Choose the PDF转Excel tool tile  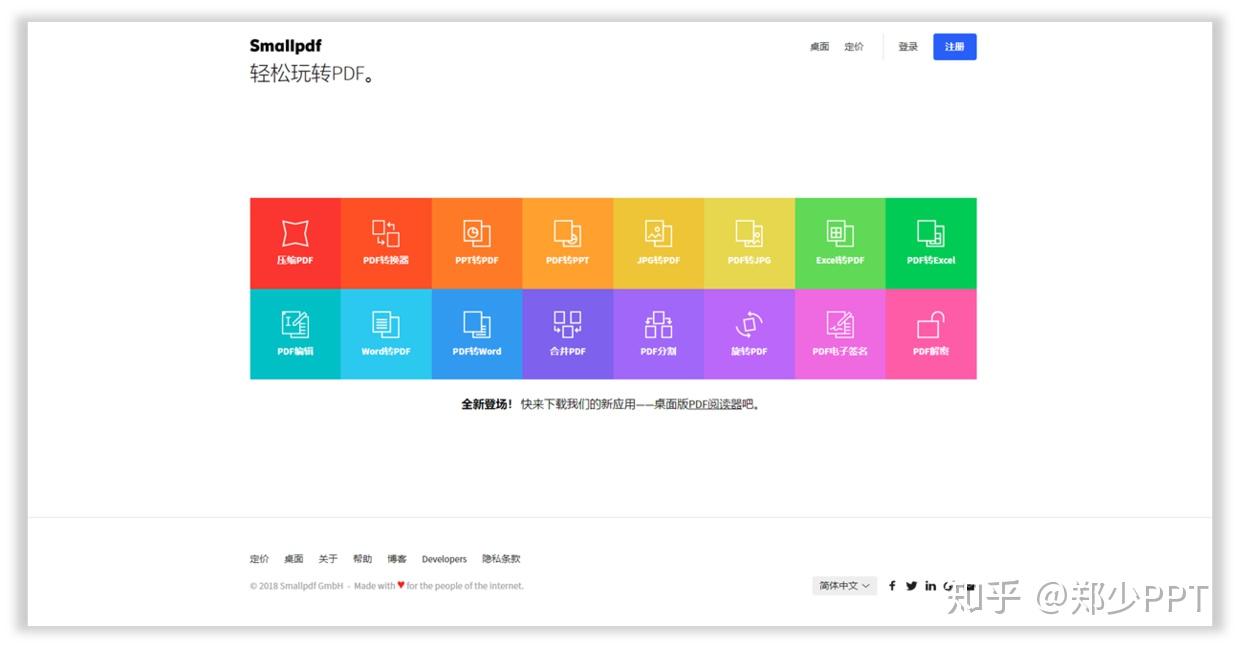[931, 243]
